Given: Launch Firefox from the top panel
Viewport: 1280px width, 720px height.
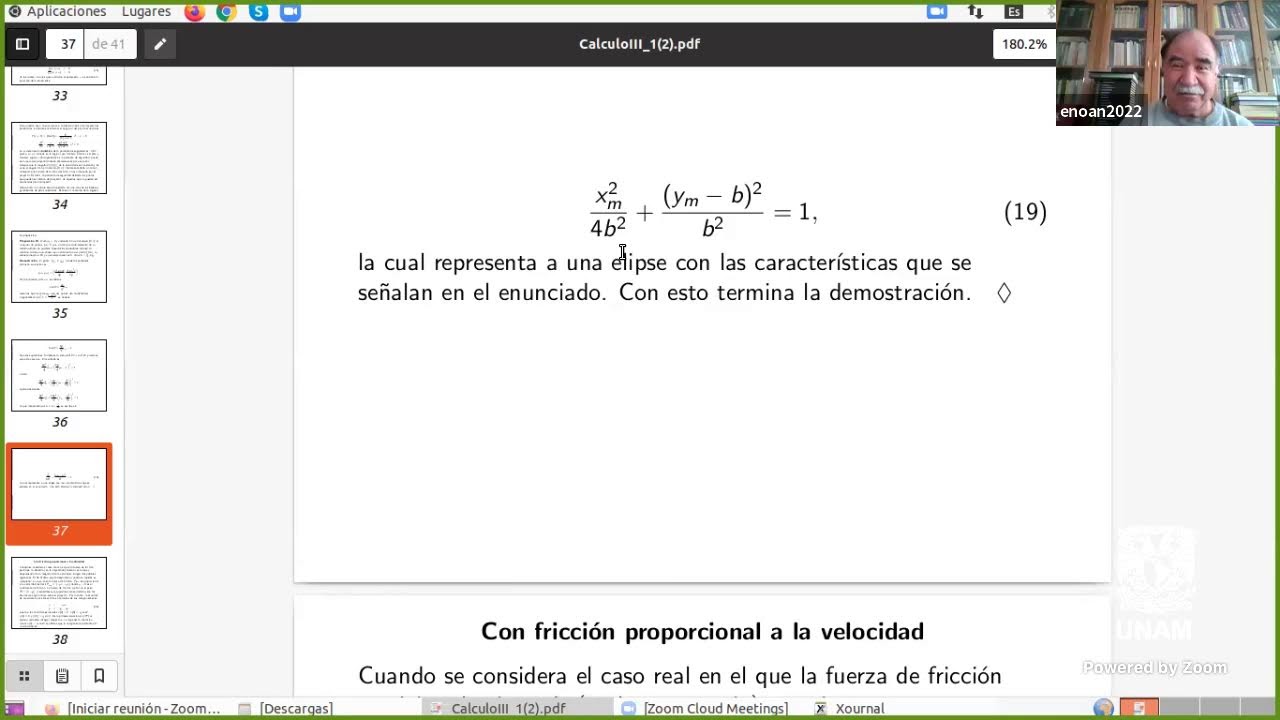Looking at the screenshot, I should (194, 11).
